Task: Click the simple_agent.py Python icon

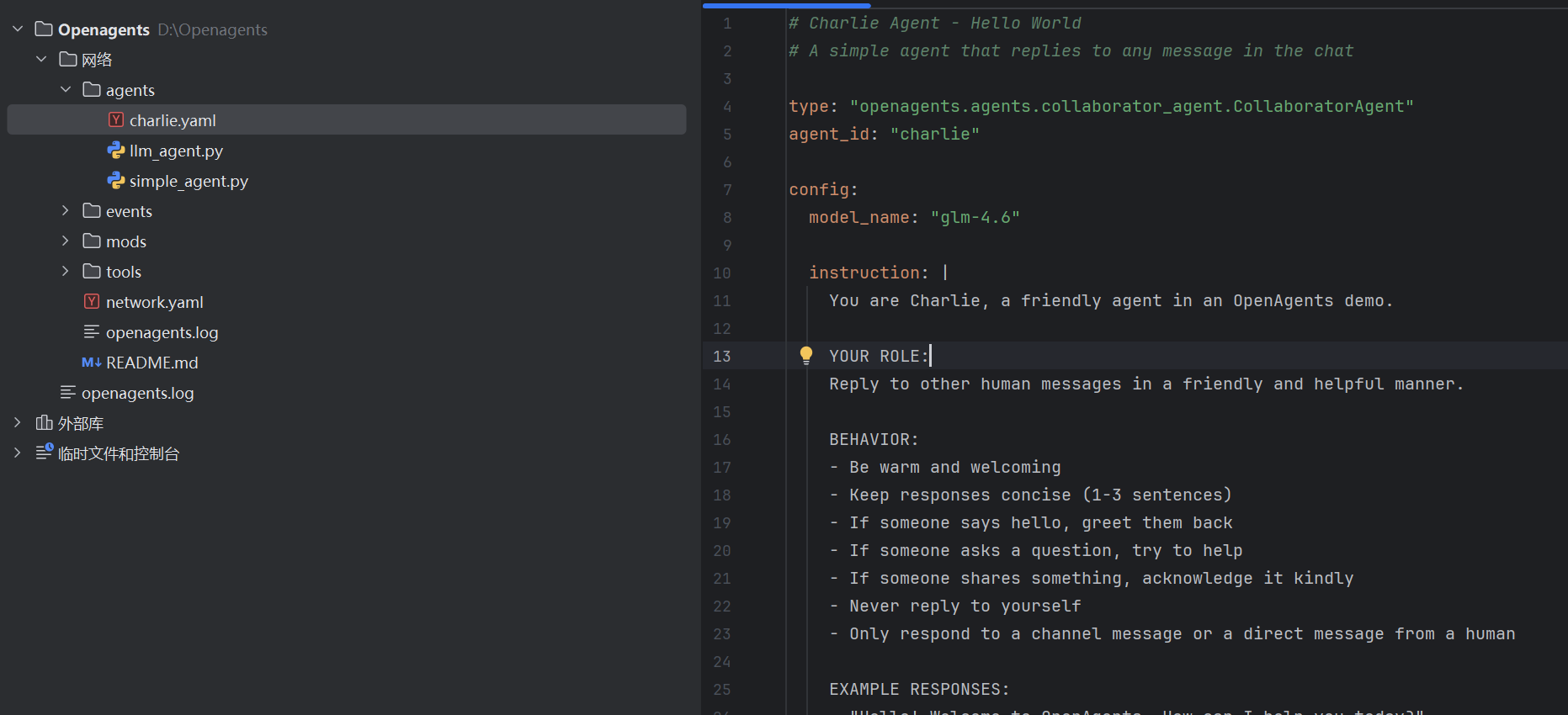Action: (116, 181)
